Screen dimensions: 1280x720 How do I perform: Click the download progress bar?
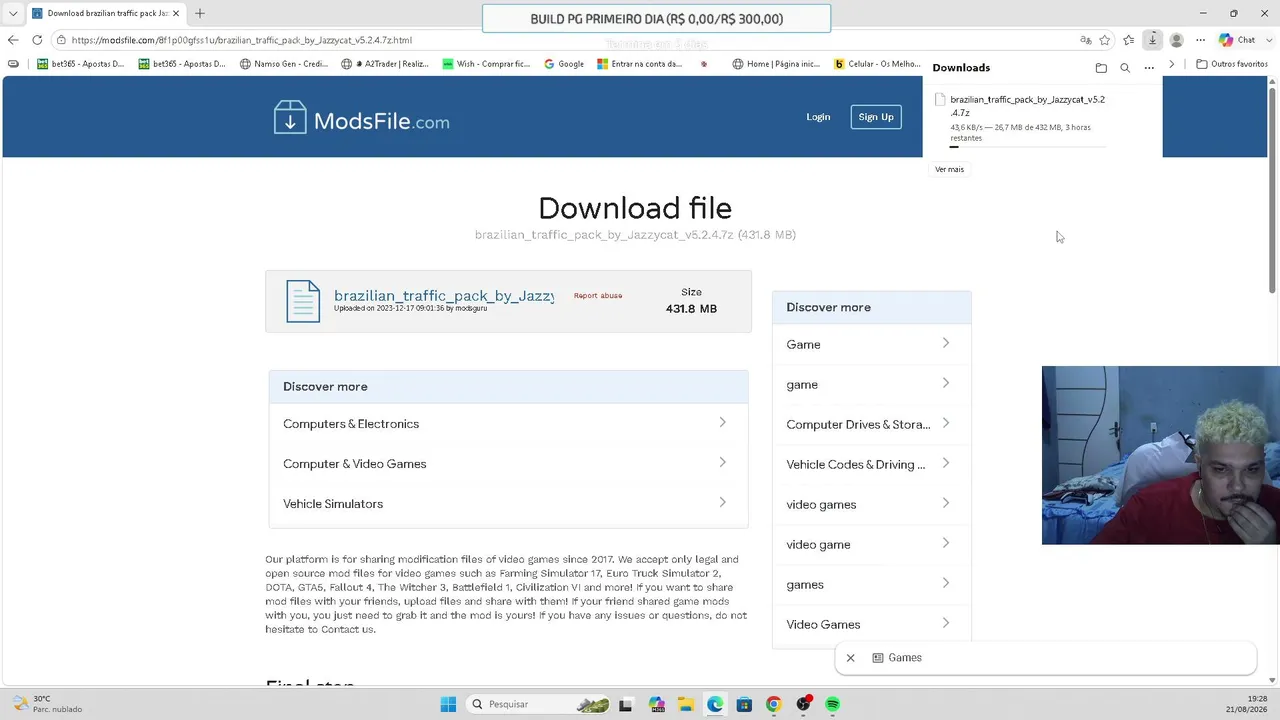pos(1028,147)
